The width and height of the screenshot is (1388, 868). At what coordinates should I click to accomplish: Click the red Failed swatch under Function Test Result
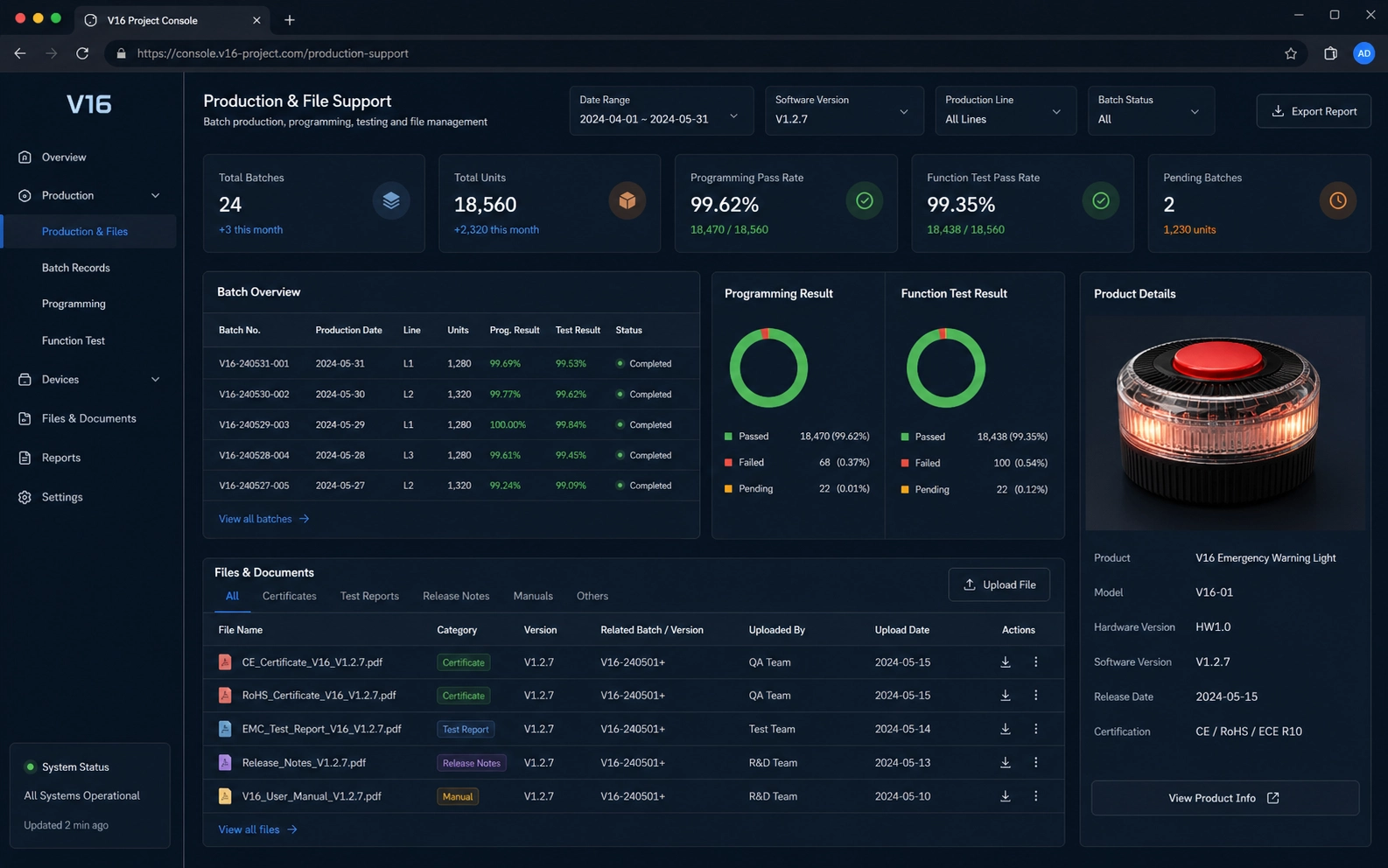pos(905,464)
